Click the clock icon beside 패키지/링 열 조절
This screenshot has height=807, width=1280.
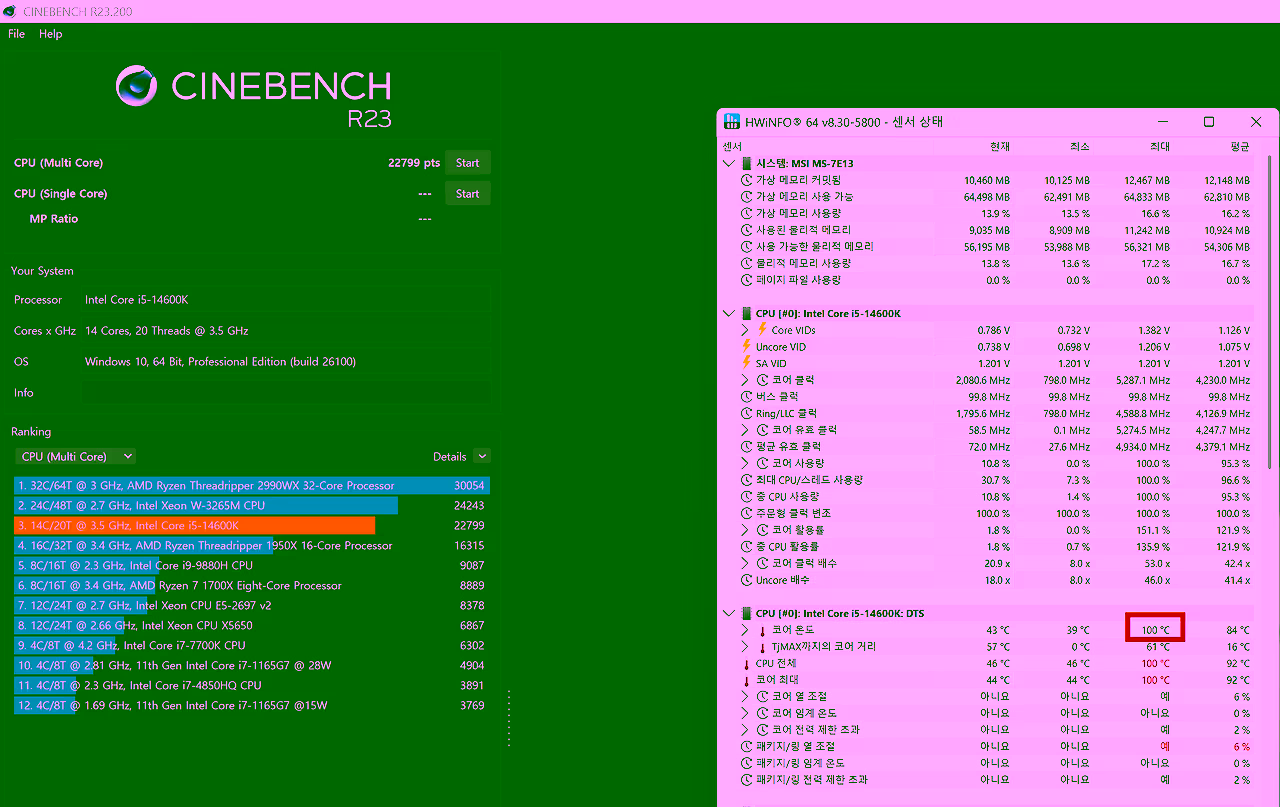coord(746,746)
